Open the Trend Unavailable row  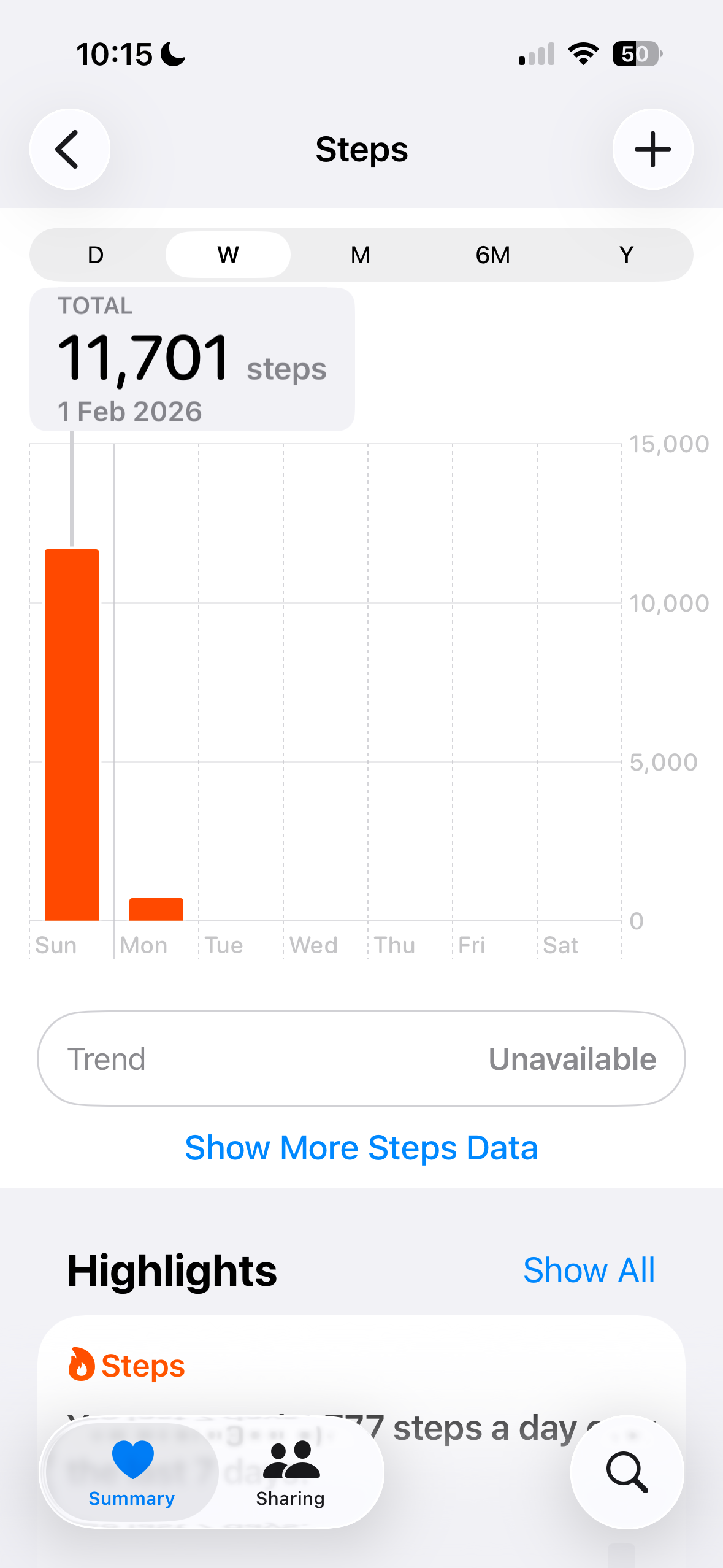[x=361, y=1059]
